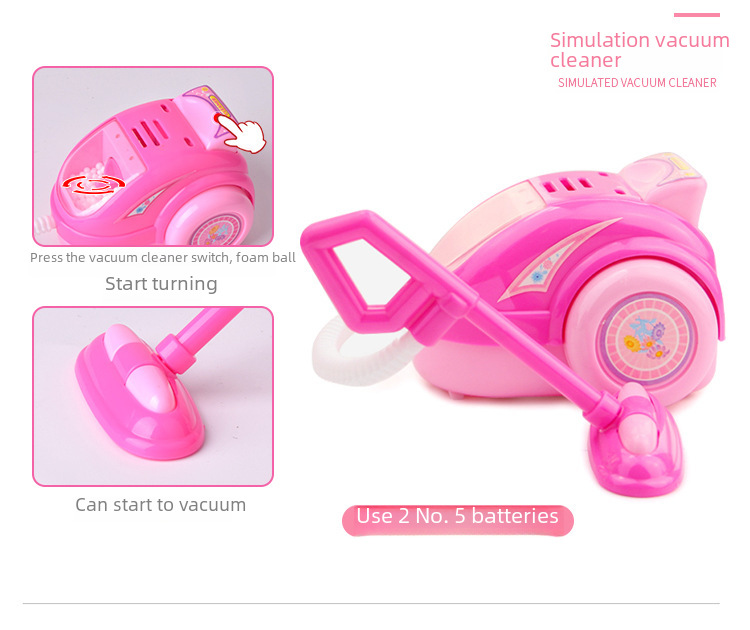The image size is (750, 630).
Task: Click the 'Simulation vacuum cleaner' heading
Action: [640, 50]
